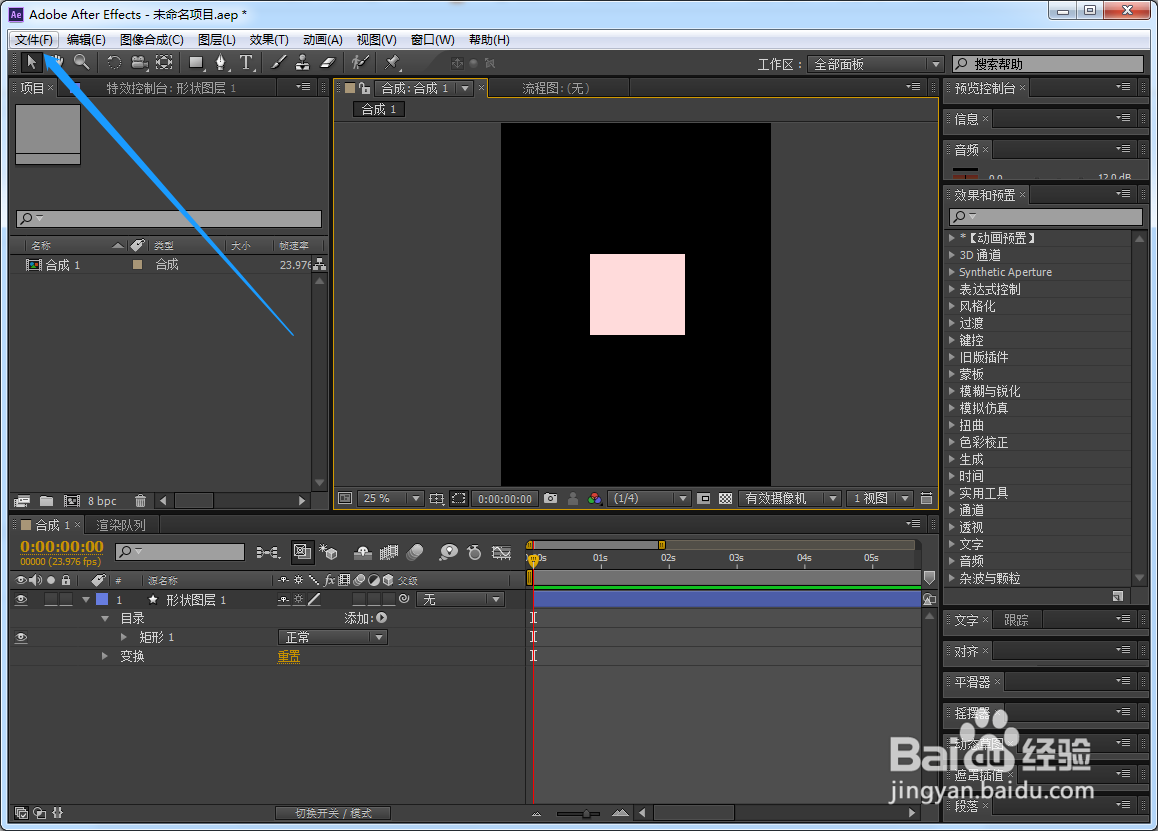Select the Eraser tool
Viewport: 1158px width, 831px height.
coord(328,63)
